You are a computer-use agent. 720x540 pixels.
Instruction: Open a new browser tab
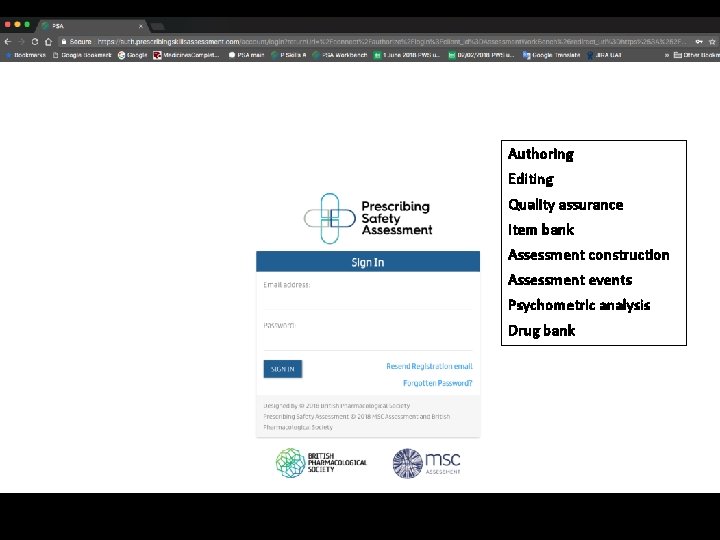pyautogui.click(x=158, y=26)
